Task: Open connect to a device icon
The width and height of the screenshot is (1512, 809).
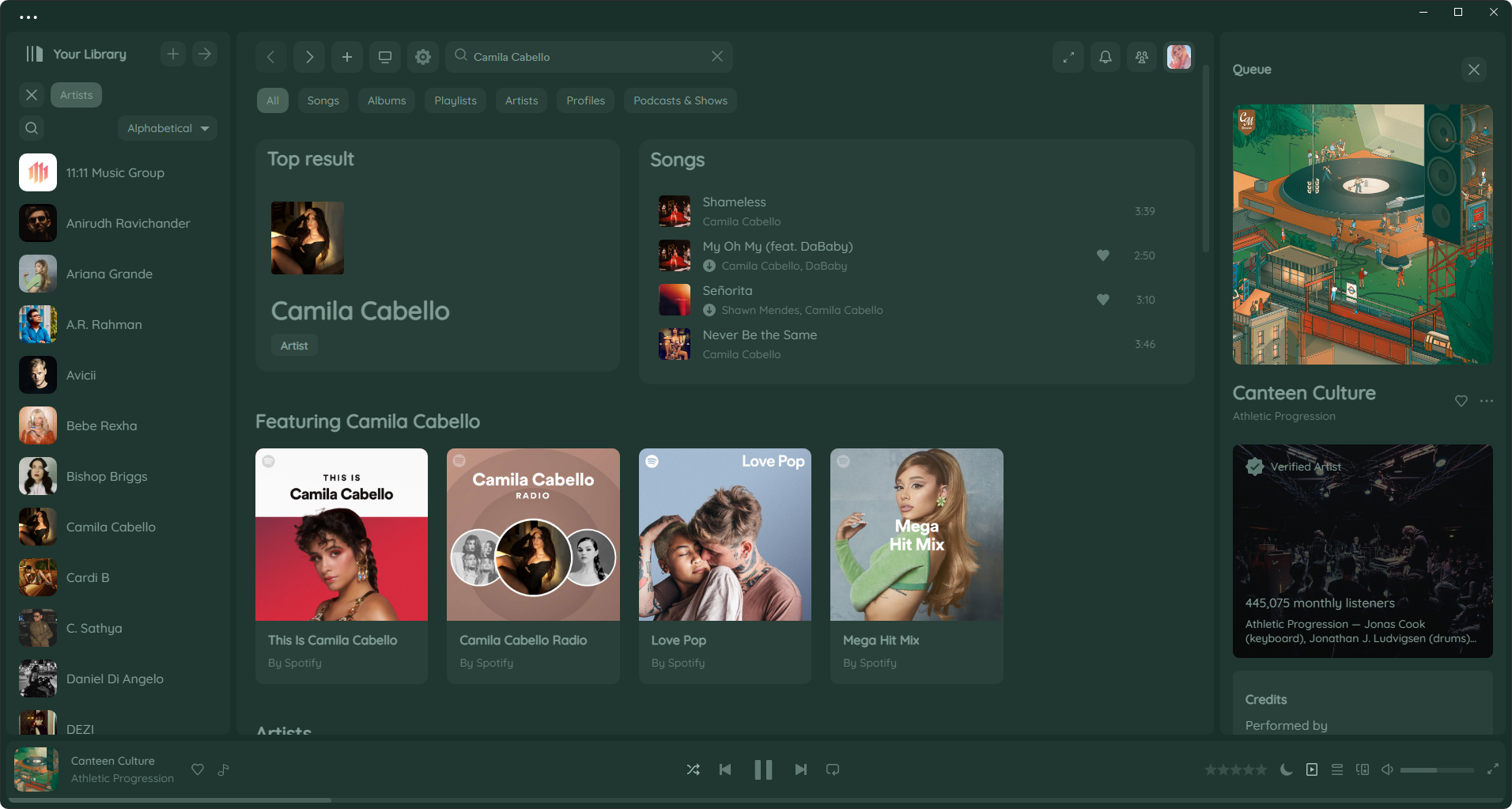Action: point(1363,769)
